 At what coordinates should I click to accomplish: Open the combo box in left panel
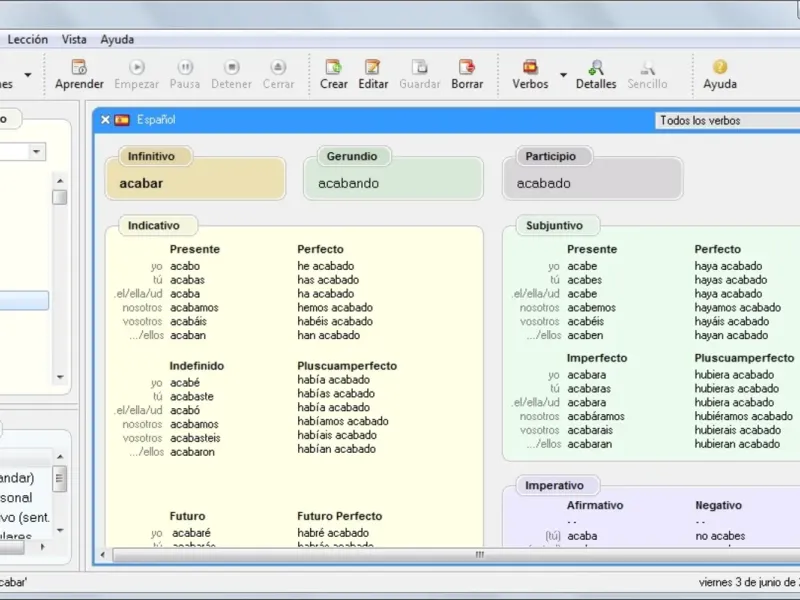(x=37, y=152)
